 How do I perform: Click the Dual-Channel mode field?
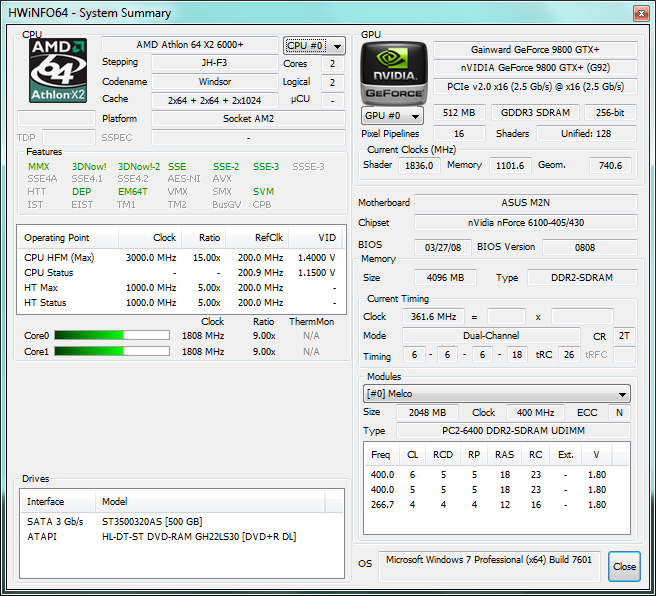491,335
